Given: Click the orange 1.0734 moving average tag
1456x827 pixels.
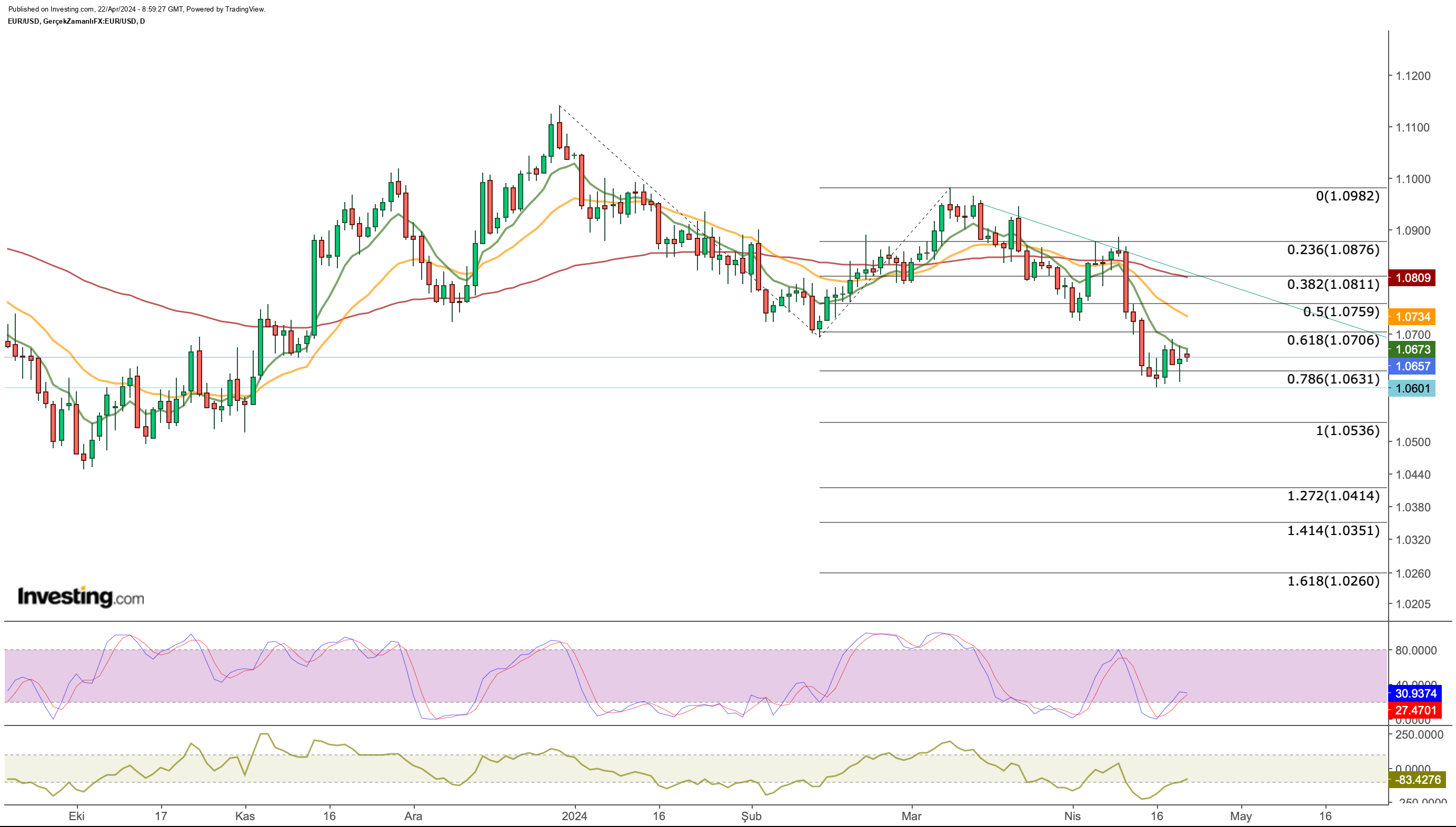Looking at the screenshot, I should (x=1412, y=316).
